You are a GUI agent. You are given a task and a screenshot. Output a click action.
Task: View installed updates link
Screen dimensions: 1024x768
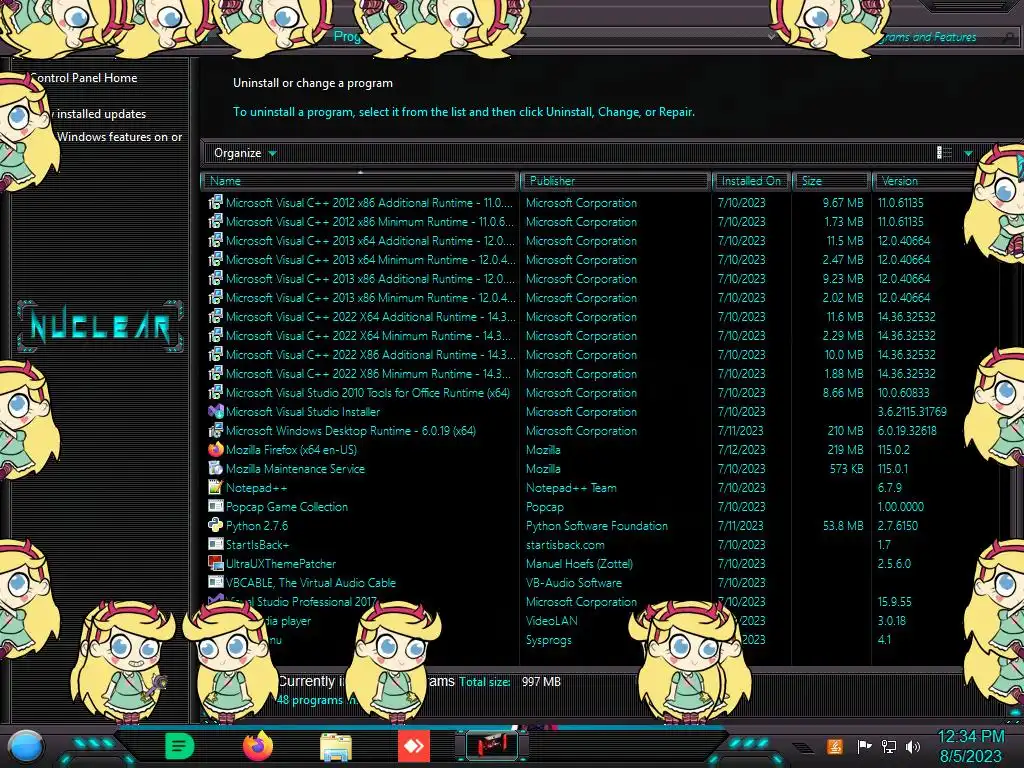click(101, 114)
